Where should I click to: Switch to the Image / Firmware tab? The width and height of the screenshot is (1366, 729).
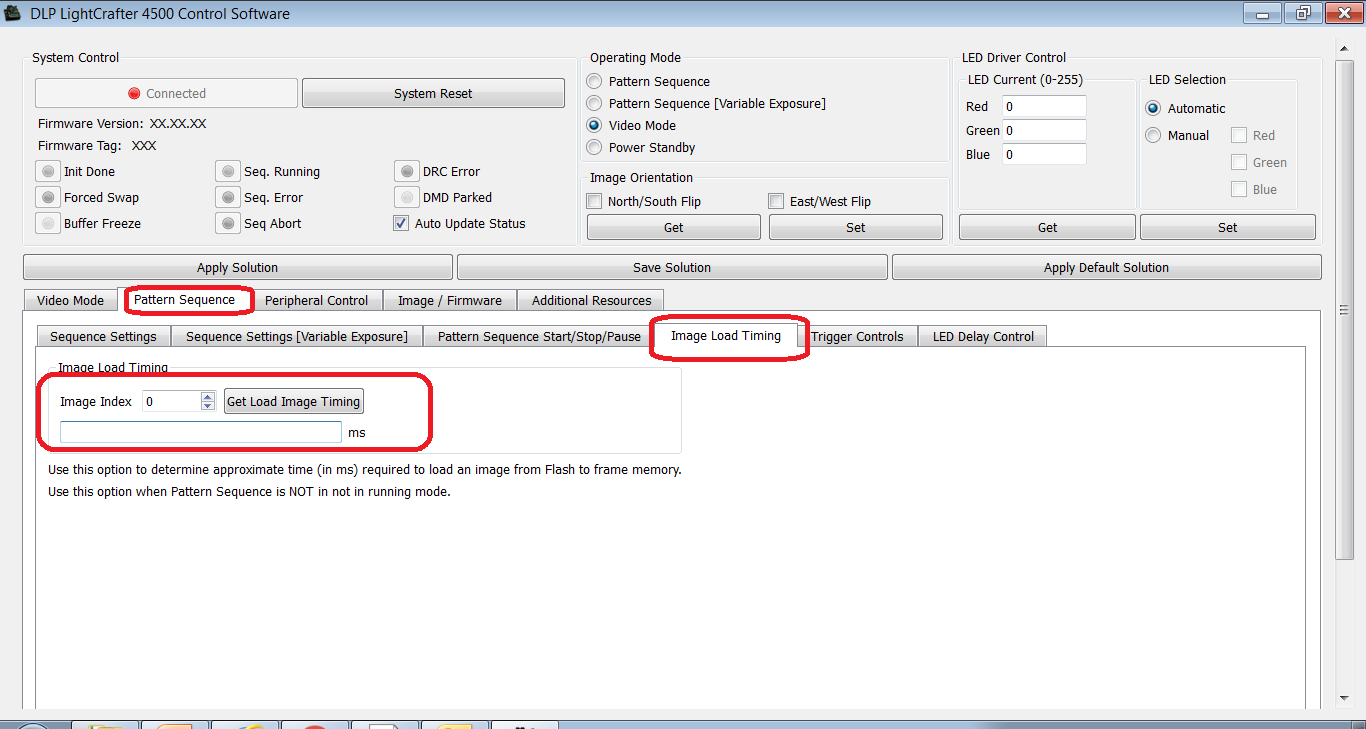point(450,300)
